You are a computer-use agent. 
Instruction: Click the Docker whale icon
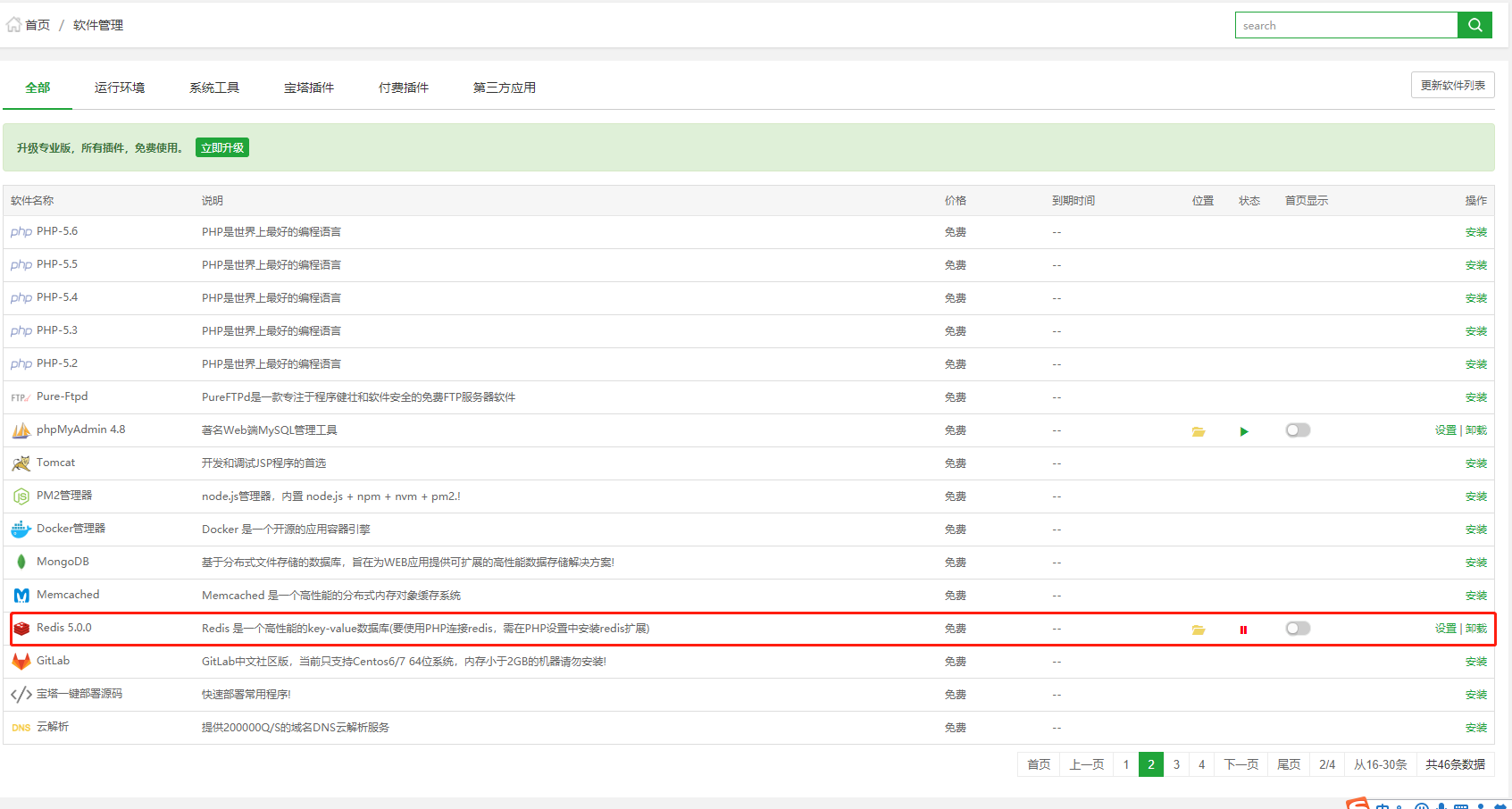pyautogui.click(x=21, y=530)
